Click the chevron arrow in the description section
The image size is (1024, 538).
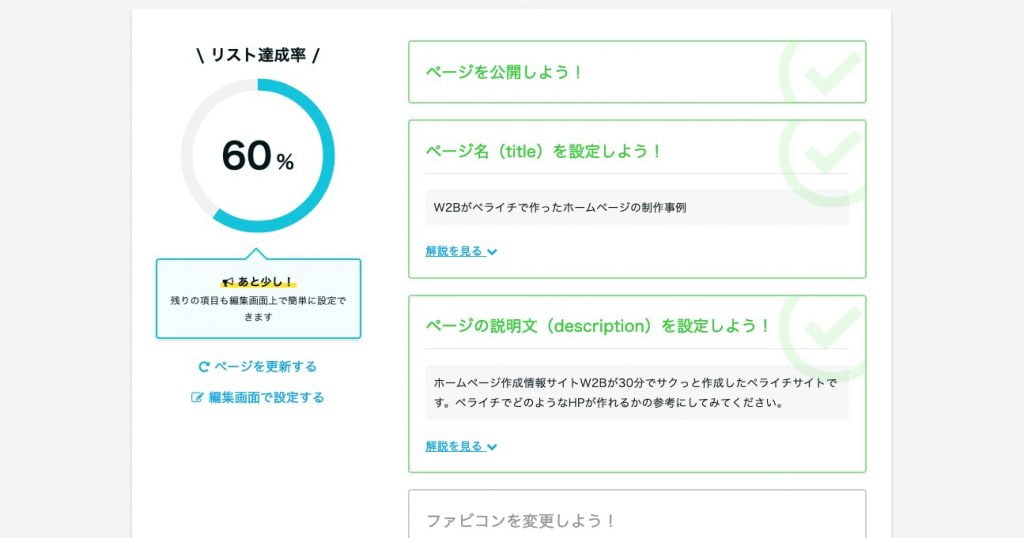click(x=492, y=447)
